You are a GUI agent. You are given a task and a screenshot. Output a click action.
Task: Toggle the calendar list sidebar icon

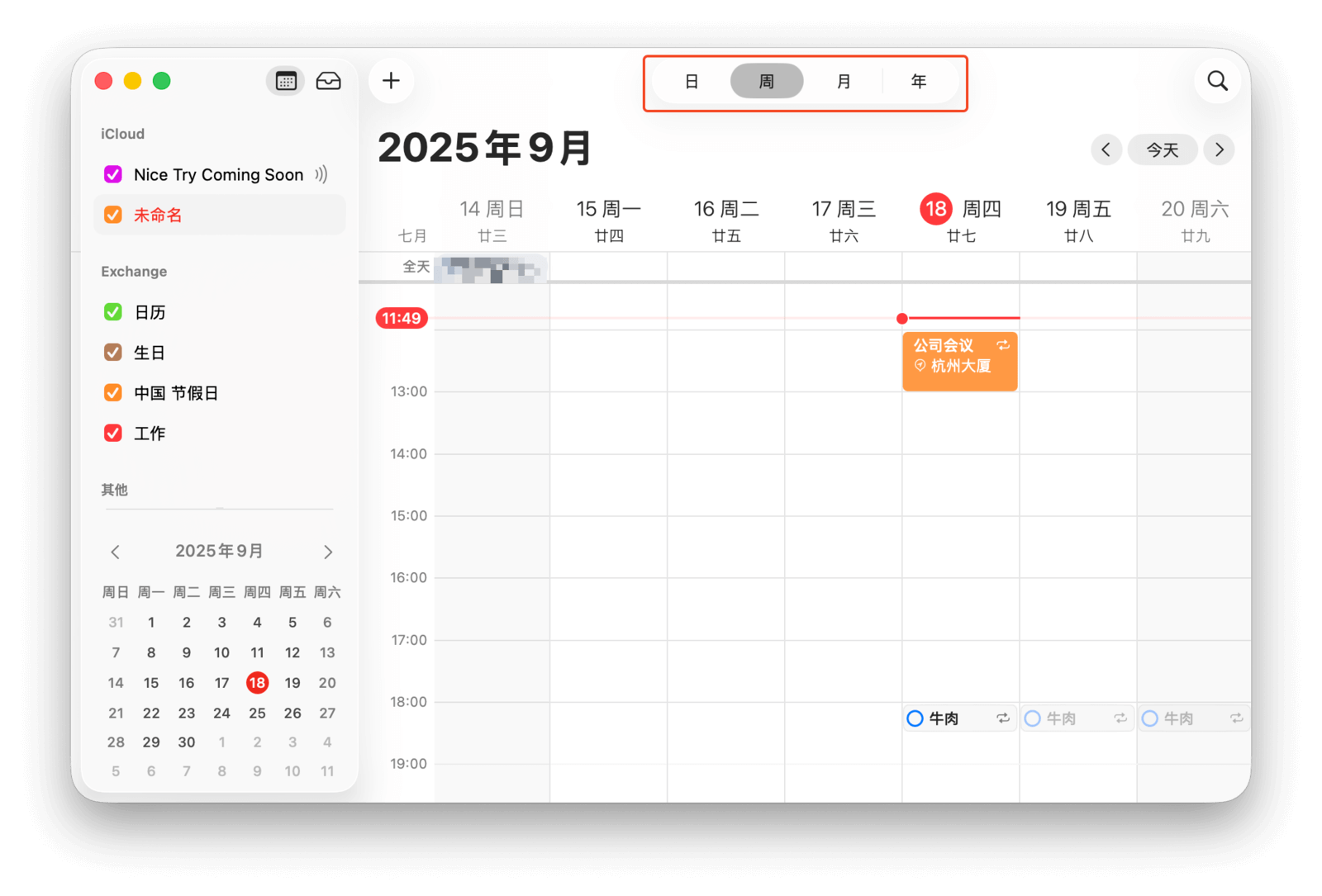[286, 81]
